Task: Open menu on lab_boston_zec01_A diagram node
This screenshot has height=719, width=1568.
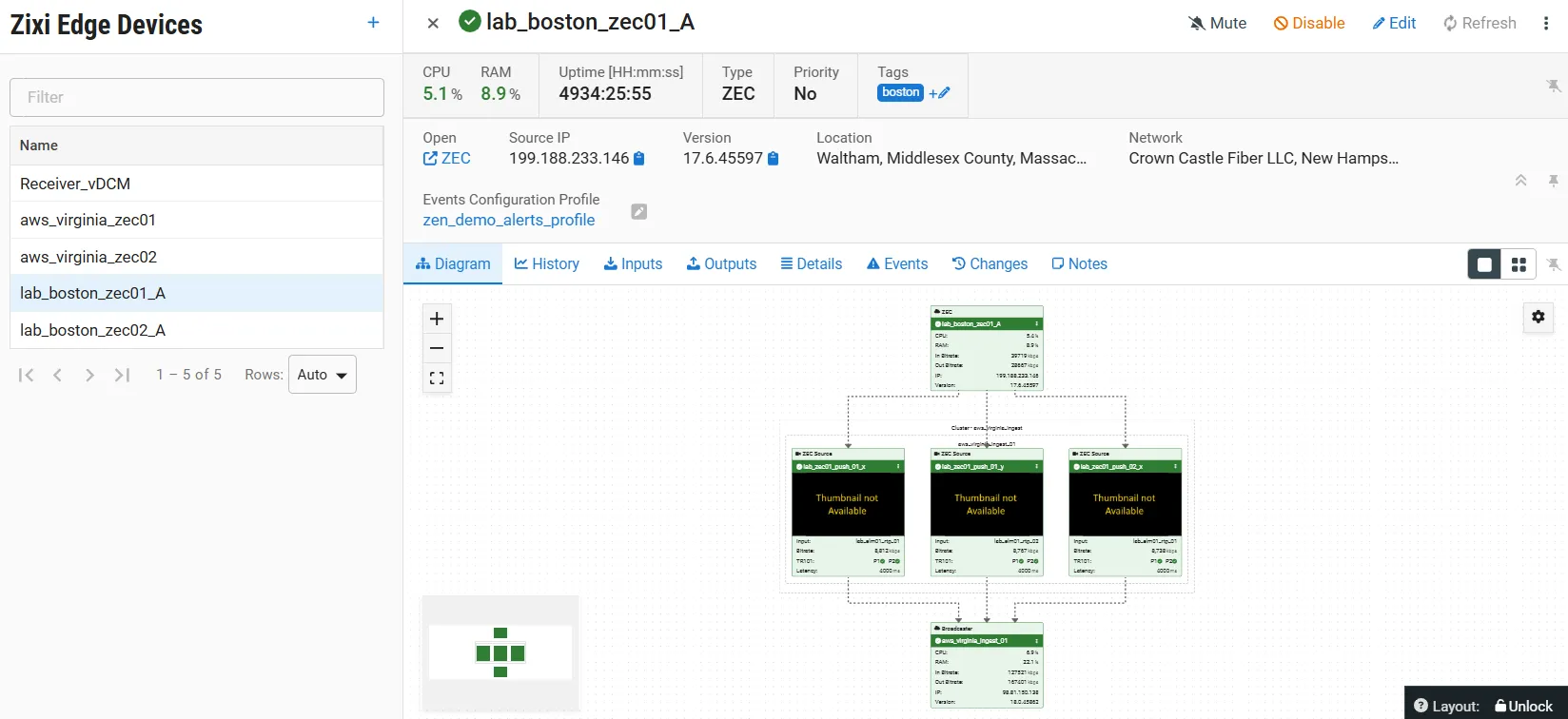Action: [x=1037, y=324]
